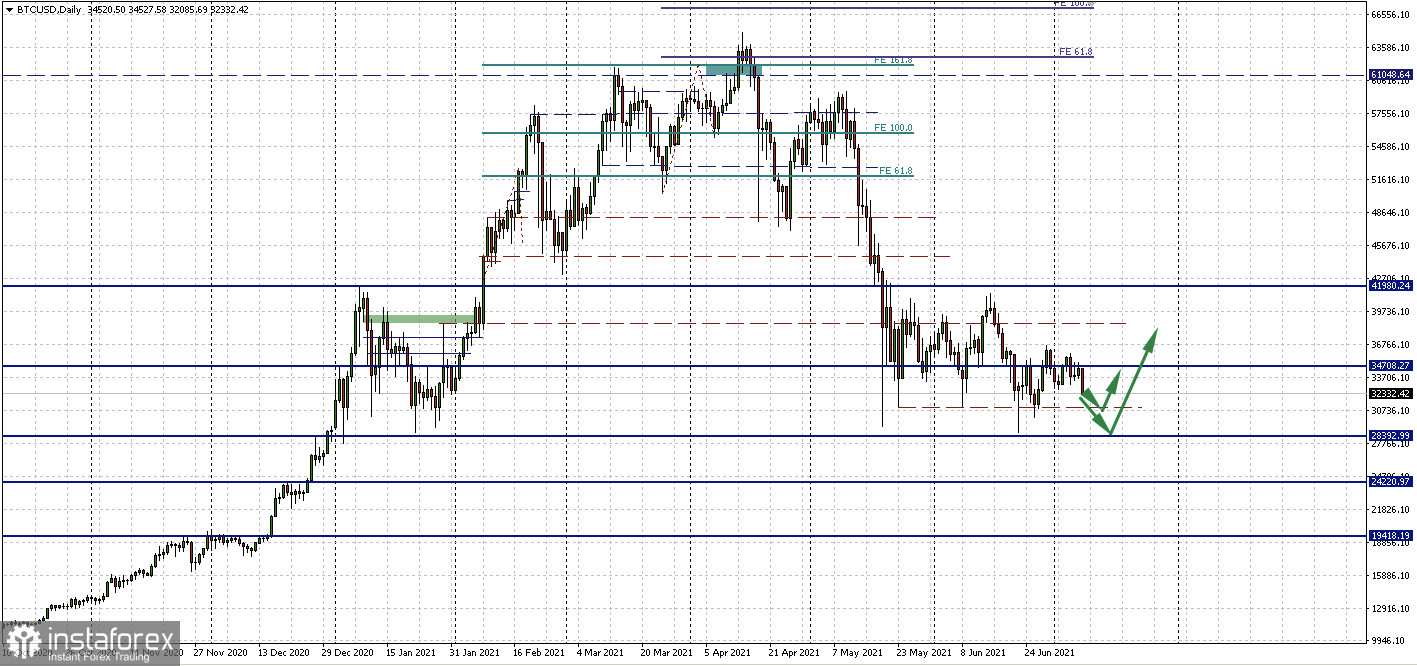Click the instaforex logo icon

pyautogui.click(x=22, y=642)
